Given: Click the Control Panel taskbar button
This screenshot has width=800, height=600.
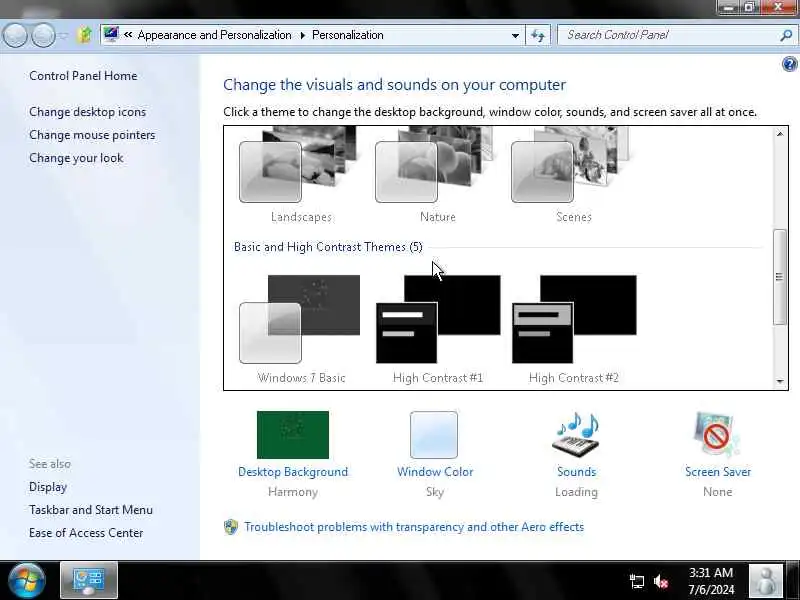Looking at the screenshot, I should 89,580.
